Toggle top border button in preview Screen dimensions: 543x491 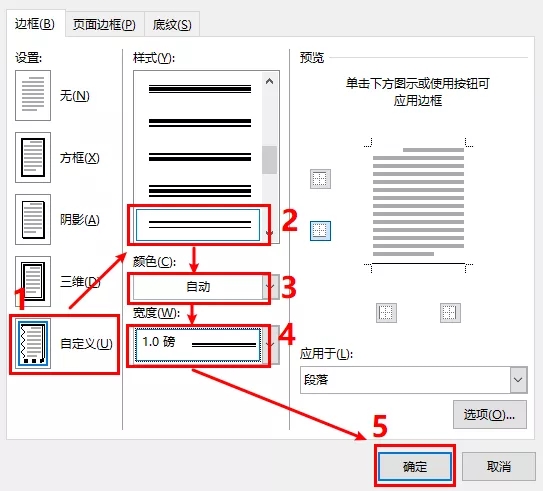320,179
